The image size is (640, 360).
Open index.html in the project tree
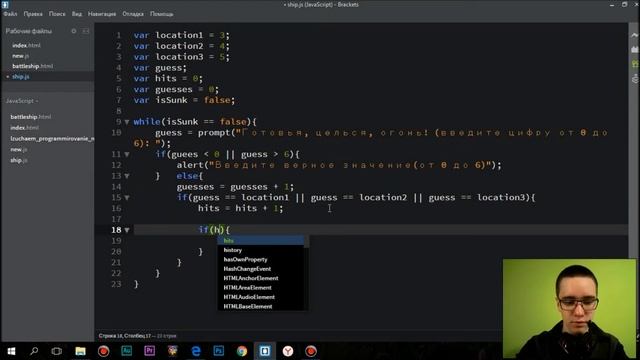click(x=24, y=128)
